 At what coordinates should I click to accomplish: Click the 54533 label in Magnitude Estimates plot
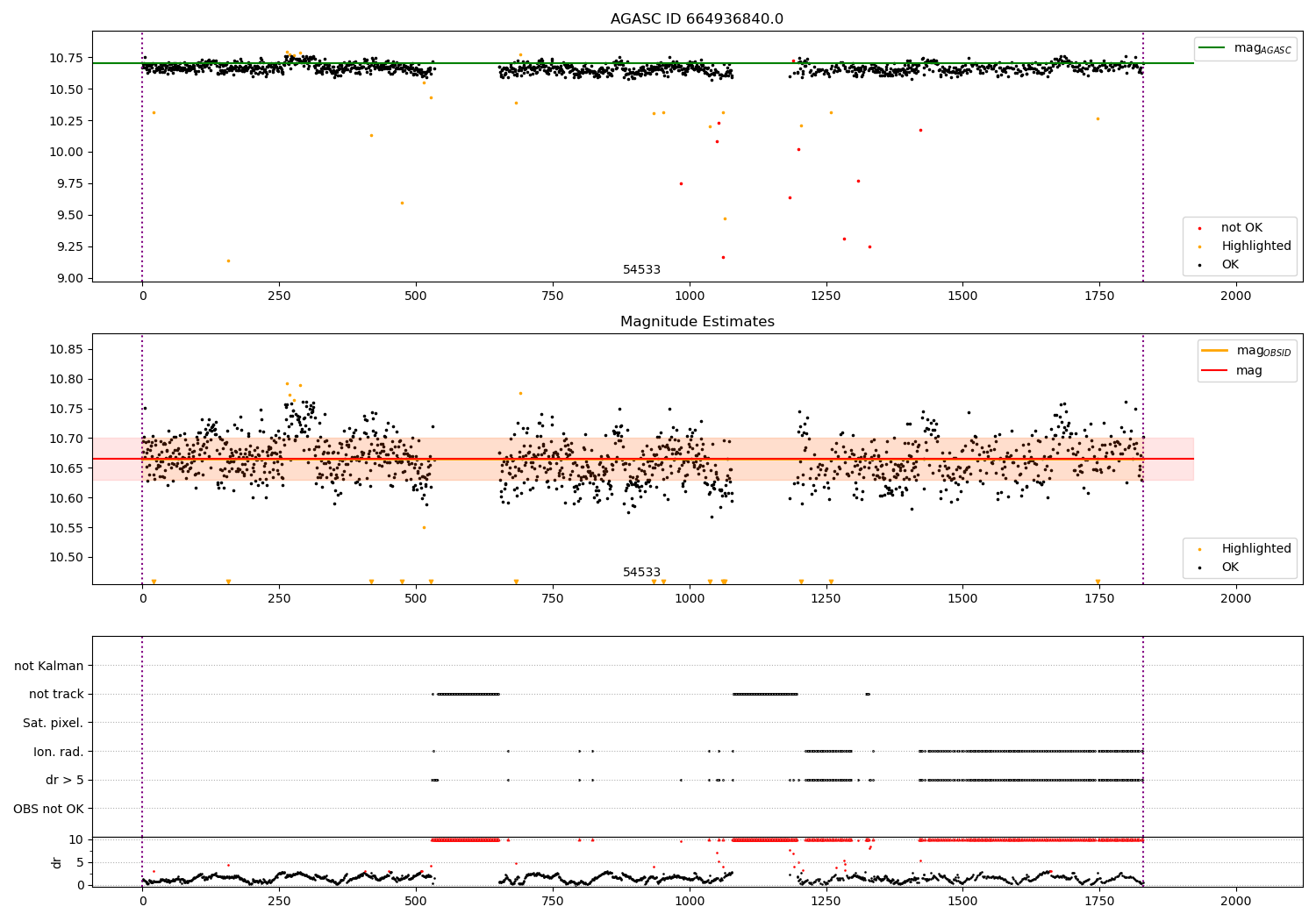click(641, 573)
